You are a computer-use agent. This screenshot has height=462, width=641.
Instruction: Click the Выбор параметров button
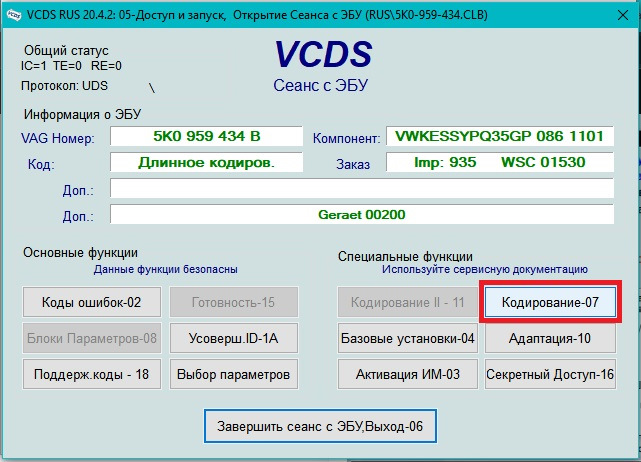[234, 374]
